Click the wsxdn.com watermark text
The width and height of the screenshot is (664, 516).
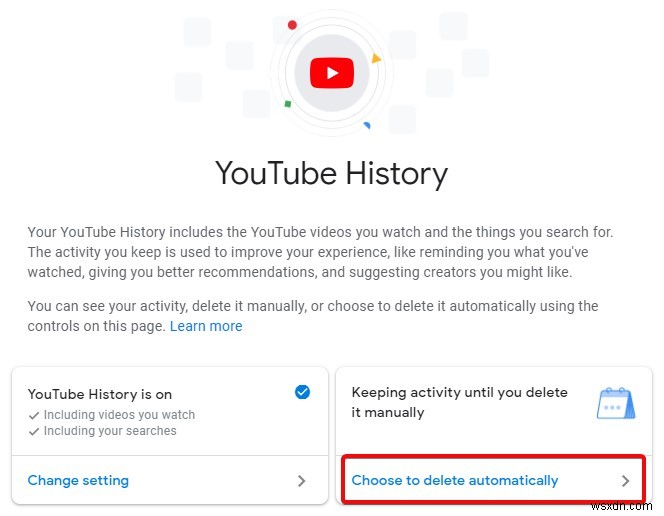click(x=621, y=506)
